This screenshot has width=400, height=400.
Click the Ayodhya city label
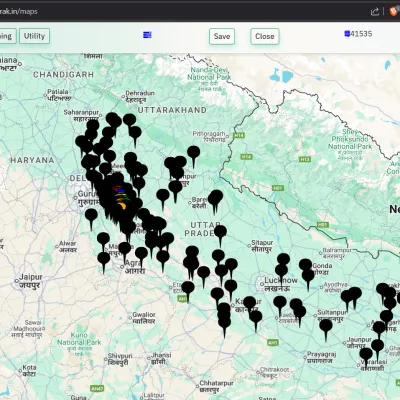[x=336, y=287]
